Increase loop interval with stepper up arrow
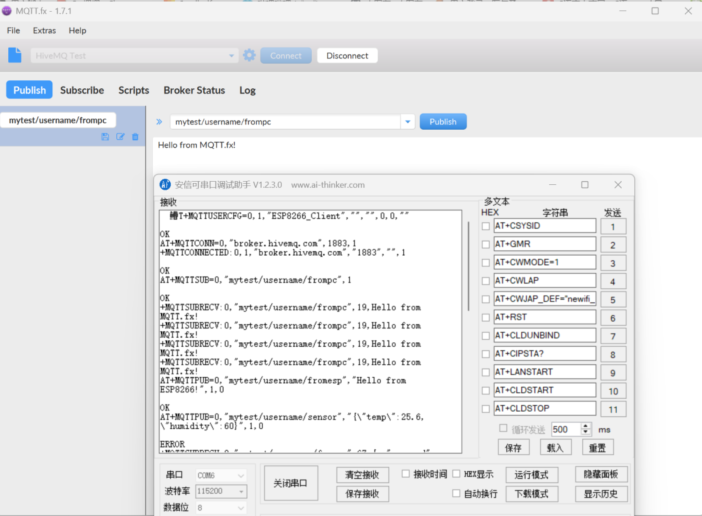The image size is (702, 516). [x=586, y=426]
